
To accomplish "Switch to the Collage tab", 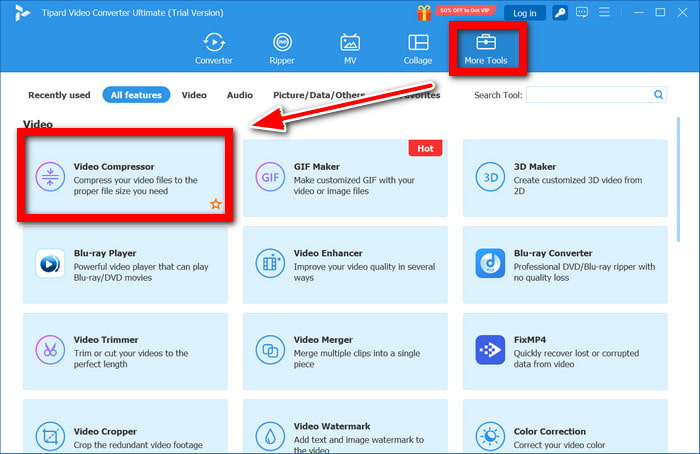I will click(x=418, y=49).
